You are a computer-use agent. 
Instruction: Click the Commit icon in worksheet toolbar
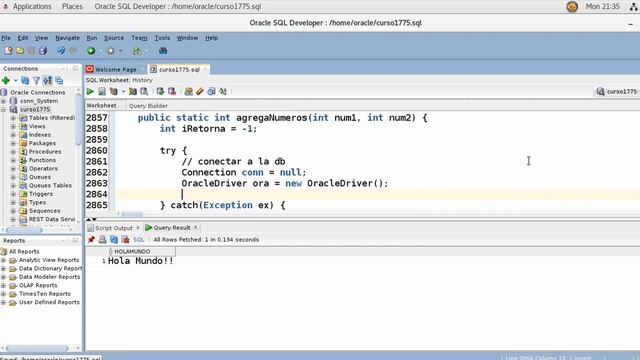click(x=160, y=91)
